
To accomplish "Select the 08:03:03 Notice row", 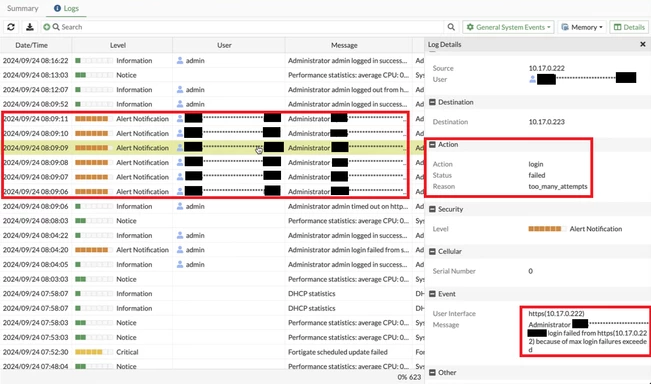I will pos(212,279).
